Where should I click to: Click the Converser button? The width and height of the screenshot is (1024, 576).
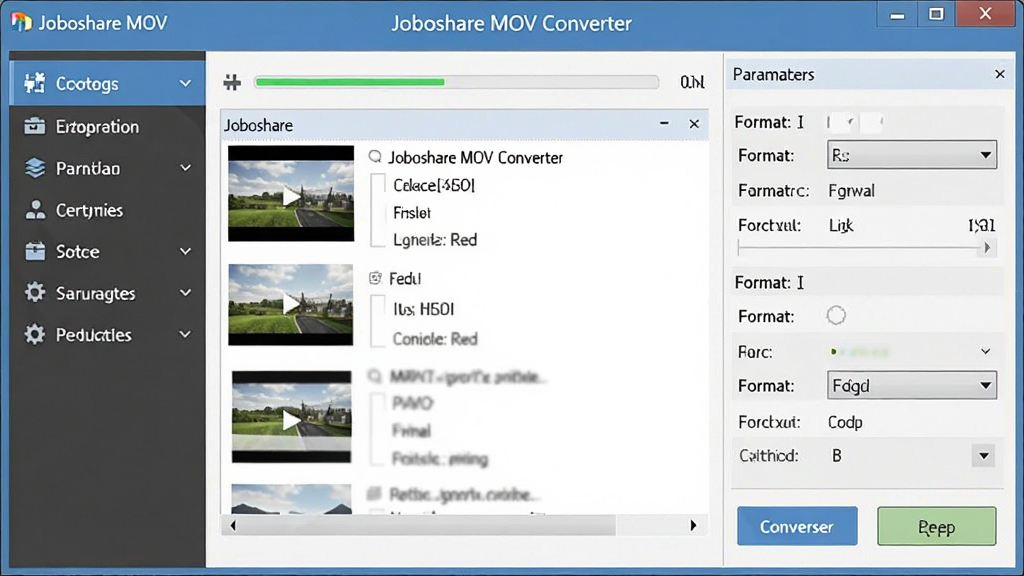tap(797, 526)
